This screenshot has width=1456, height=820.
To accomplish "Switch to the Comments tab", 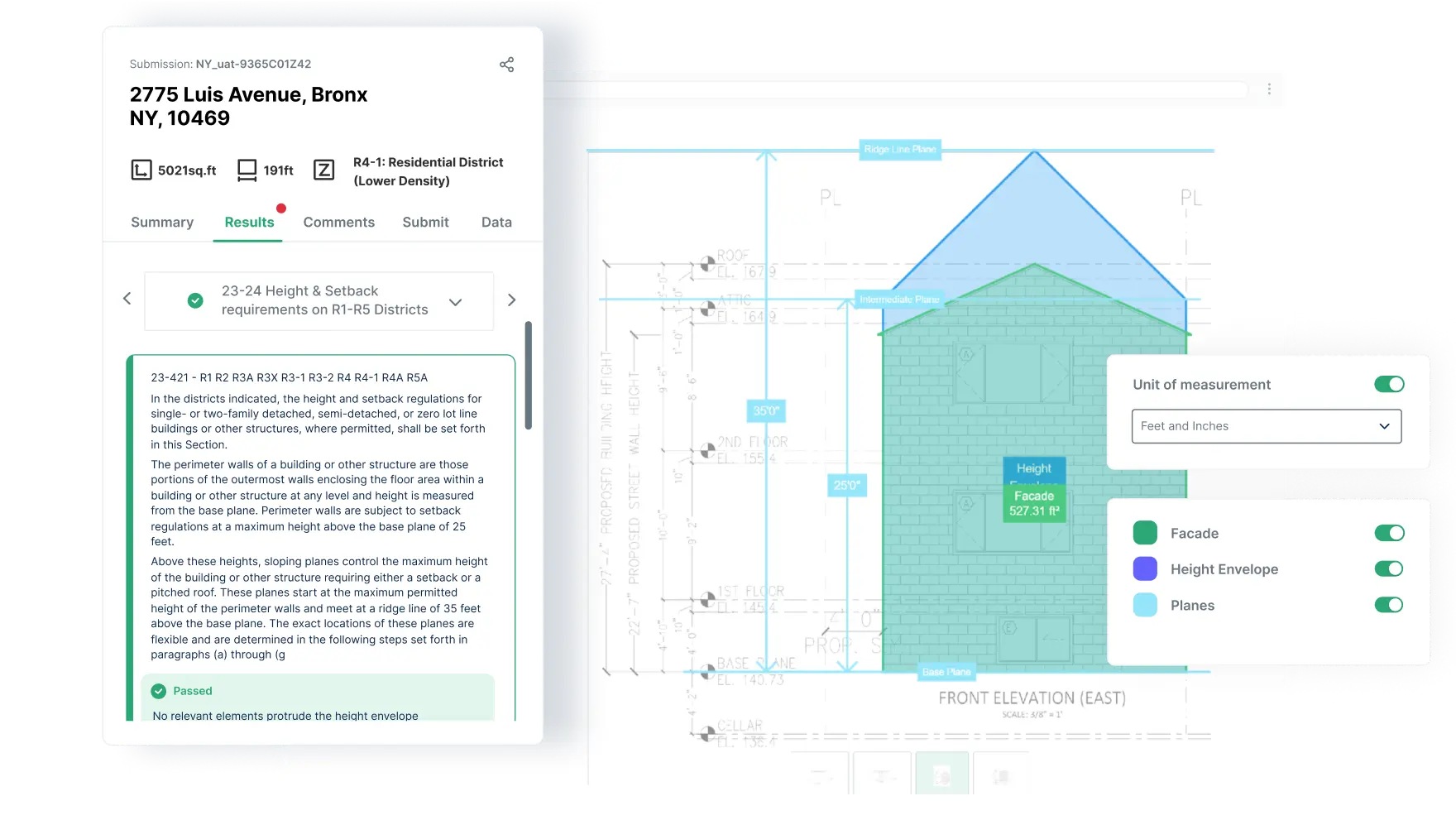I will point(338,222).
